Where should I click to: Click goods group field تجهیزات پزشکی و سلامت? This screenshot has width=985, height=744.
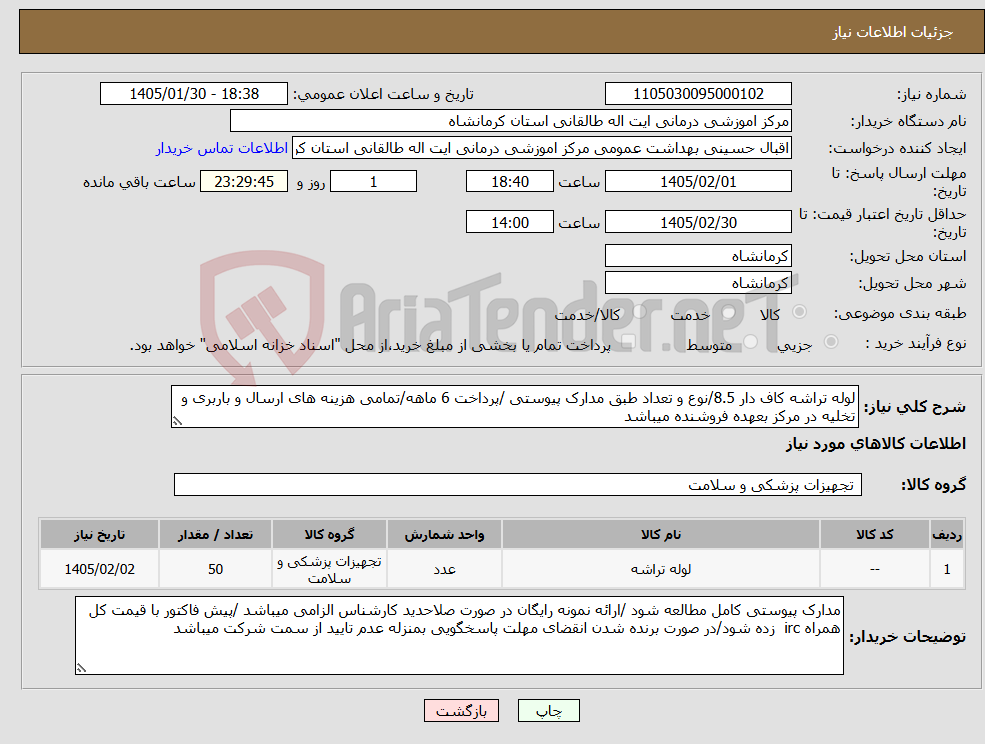tap(518, 484)
